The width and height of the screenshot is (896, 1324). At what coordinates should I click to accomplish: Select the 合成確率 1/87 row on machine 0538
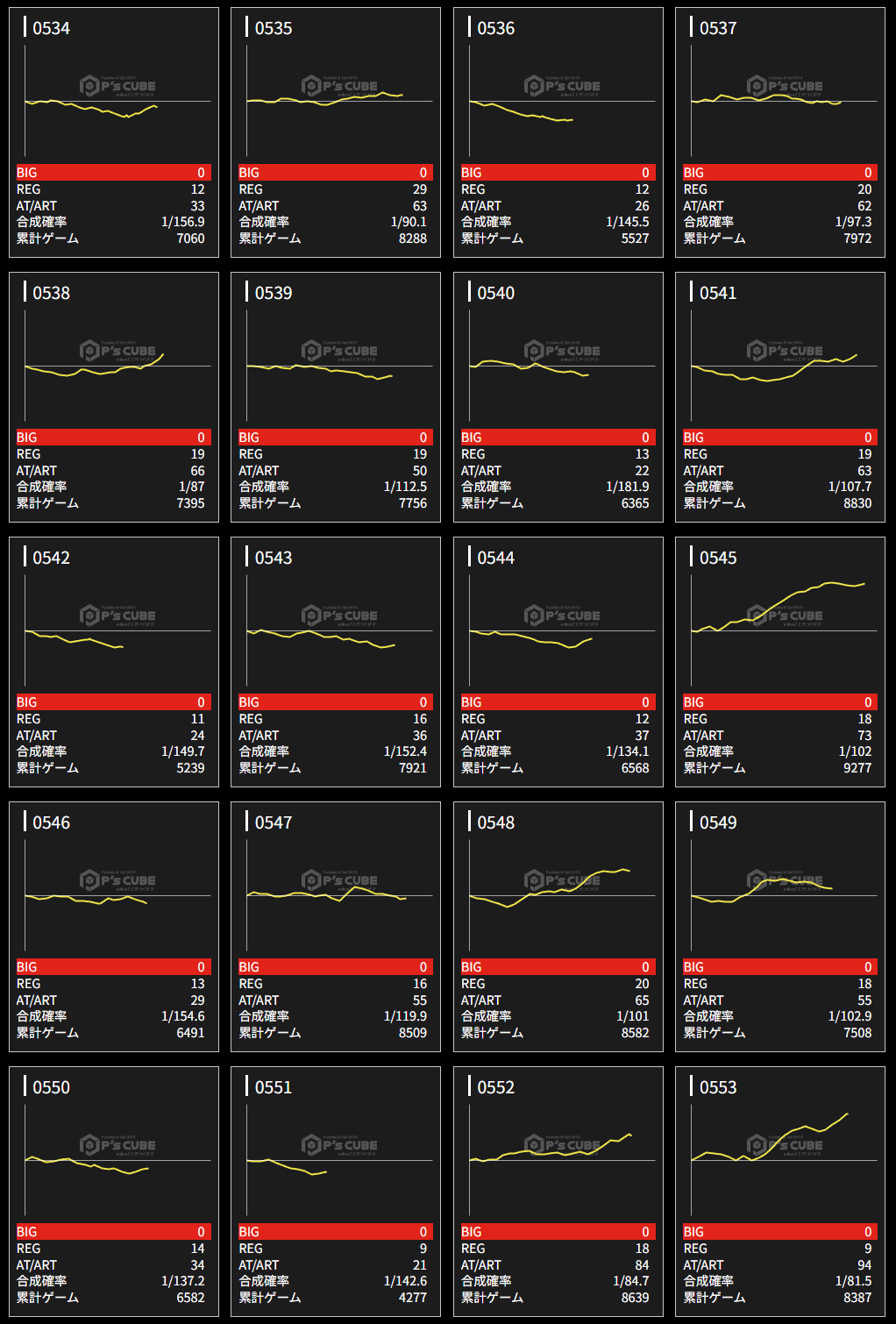110,487
